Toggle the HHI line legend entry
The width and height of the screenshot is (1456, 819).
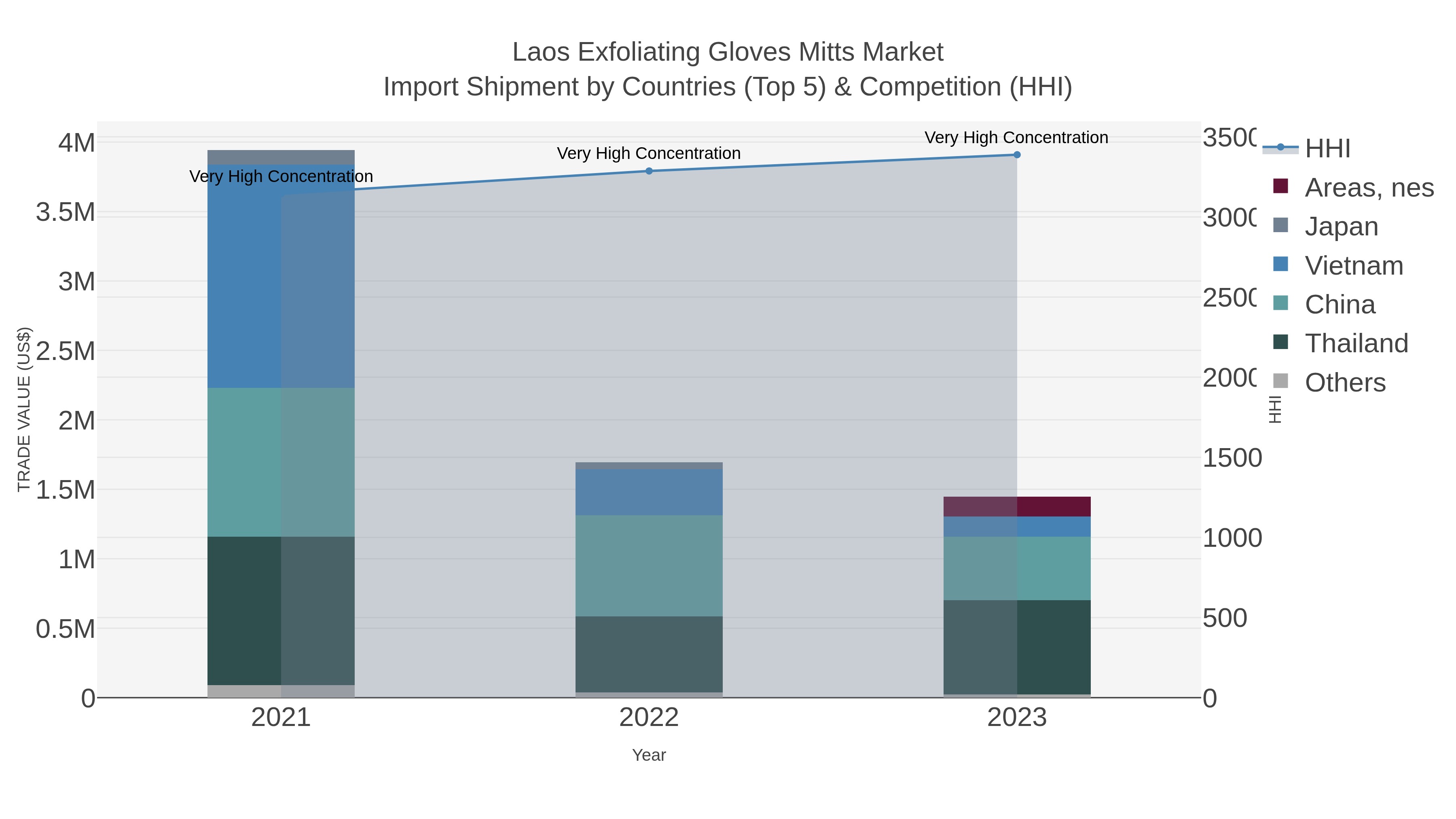point(1306,148)
